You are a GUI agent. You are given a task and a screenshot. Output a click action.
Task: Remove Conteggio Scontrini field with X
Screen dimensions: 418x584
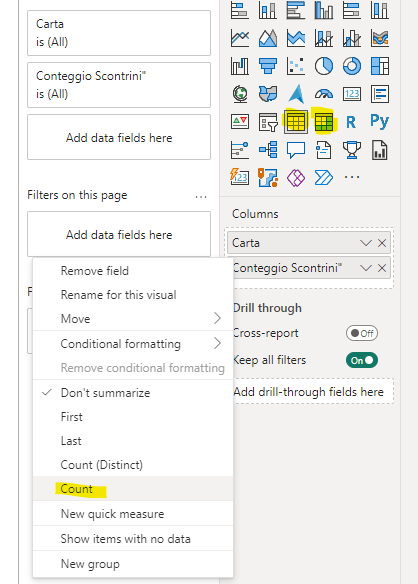382,268
